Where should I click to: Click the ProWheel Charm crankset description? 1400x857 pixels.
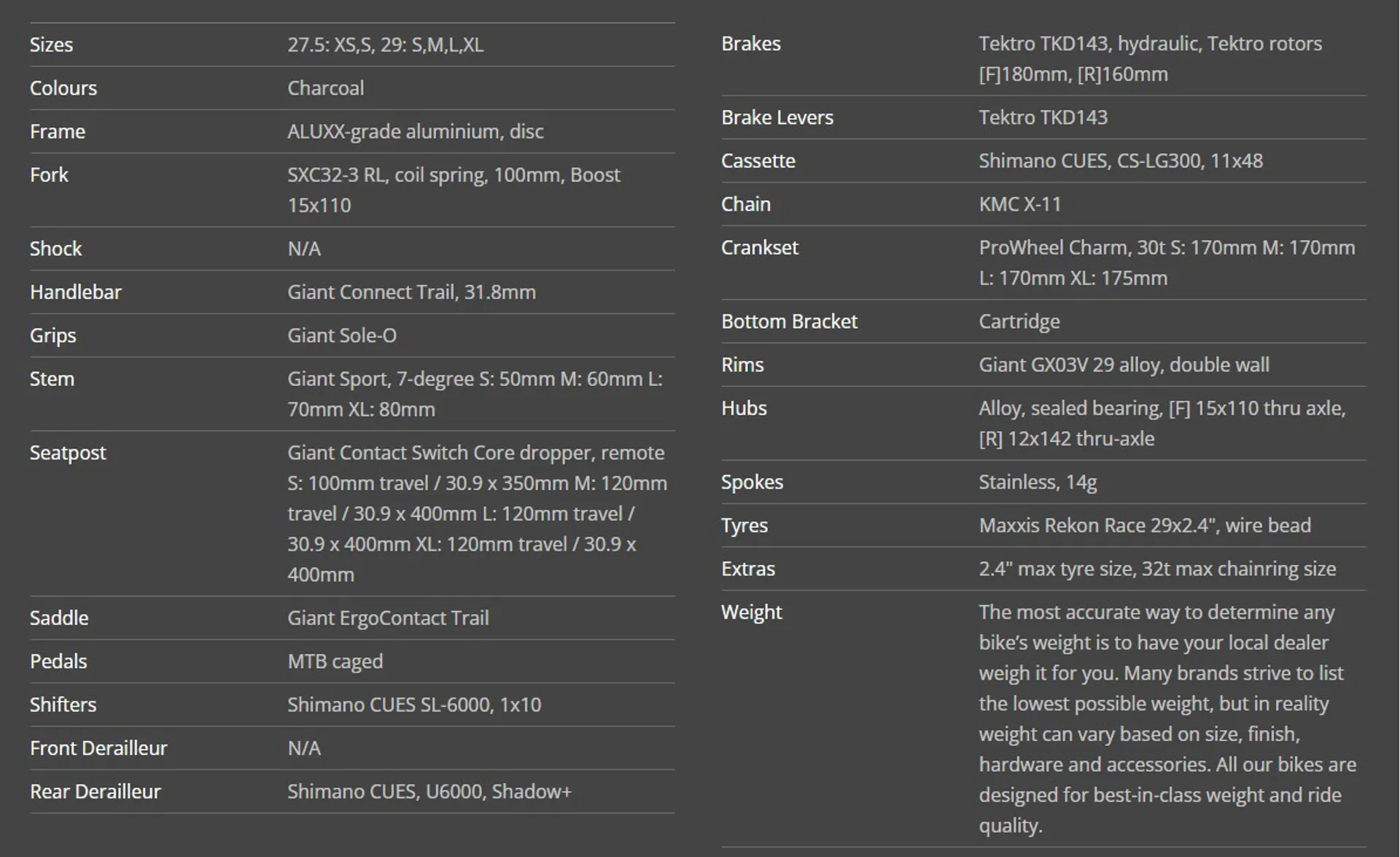[1167, 263]
